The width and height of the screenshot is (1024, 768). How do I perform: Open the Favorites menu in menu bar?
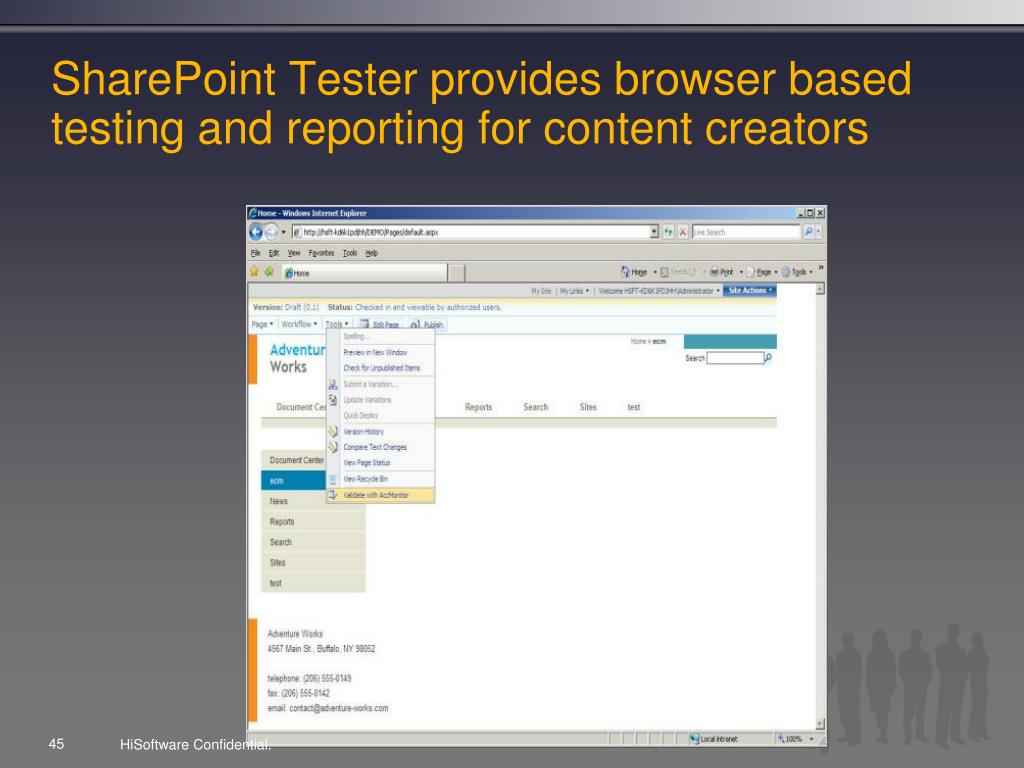tap(321, 253)
